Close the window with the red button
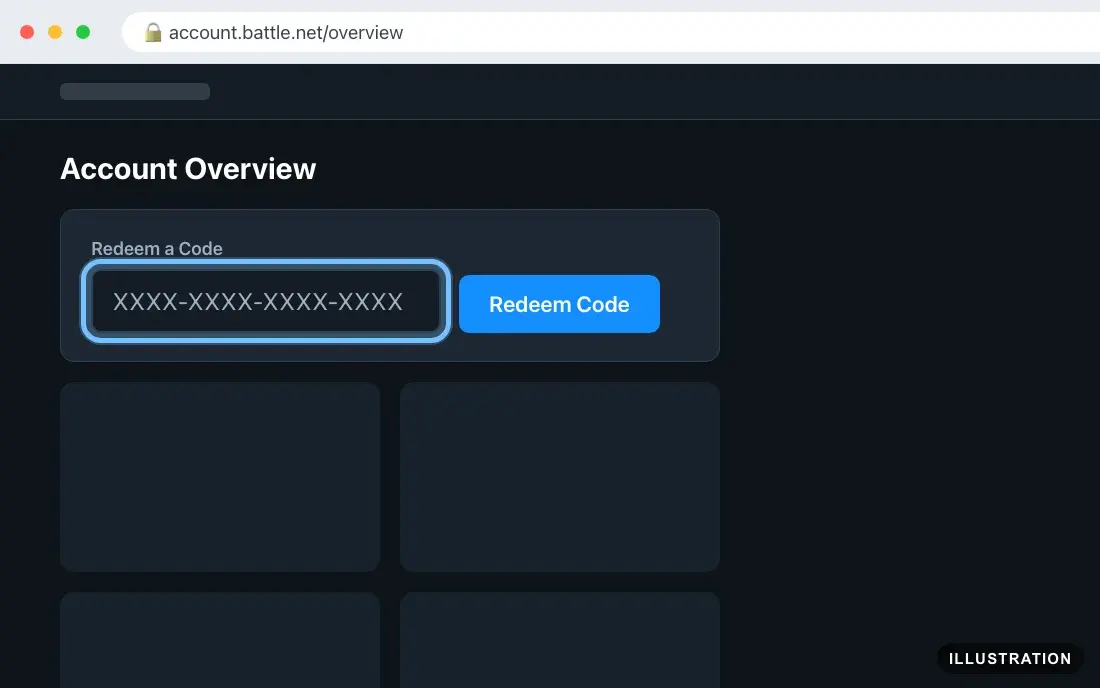1100x688 pixels. pos(27,32)
